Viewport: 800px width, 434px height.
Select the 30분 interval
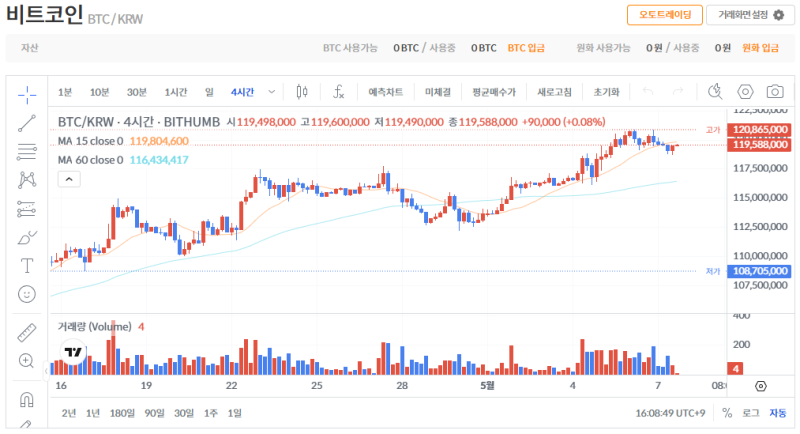[137, 92]
